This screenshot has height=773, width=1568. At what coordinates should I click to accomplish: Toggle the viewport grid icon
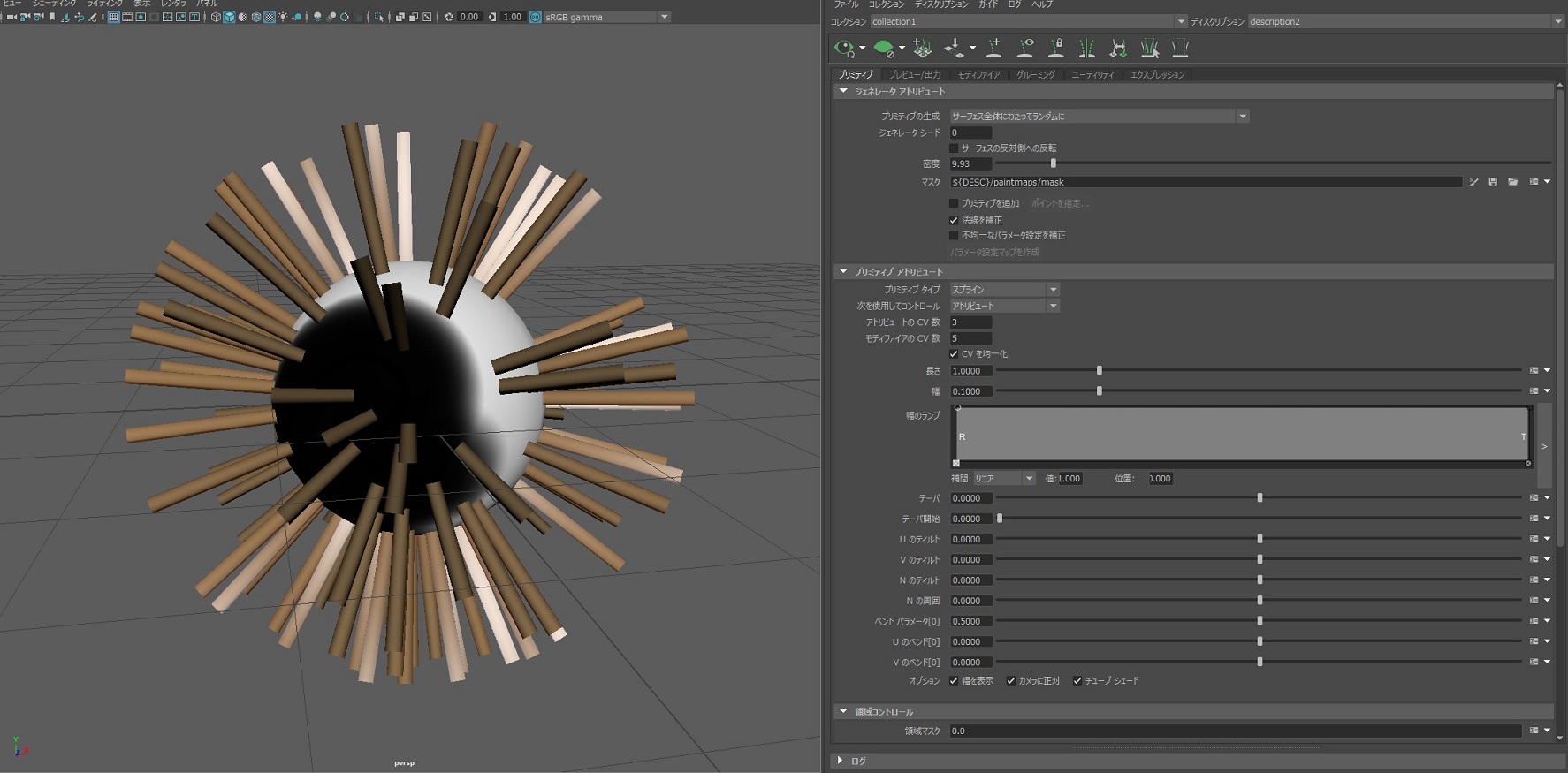click(113, 17)
